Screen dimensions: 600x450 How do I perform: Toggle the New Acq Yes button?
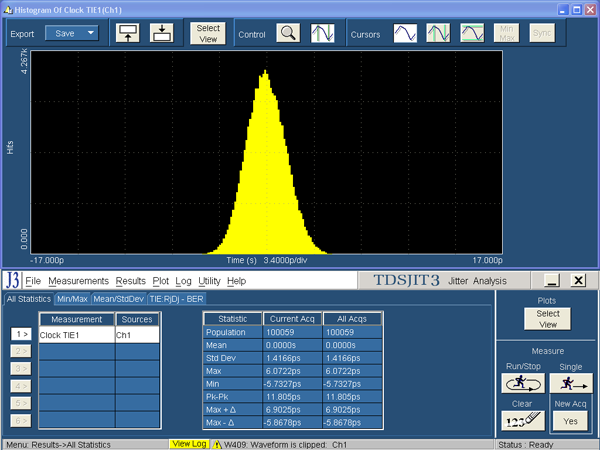(x=570, y=422)
